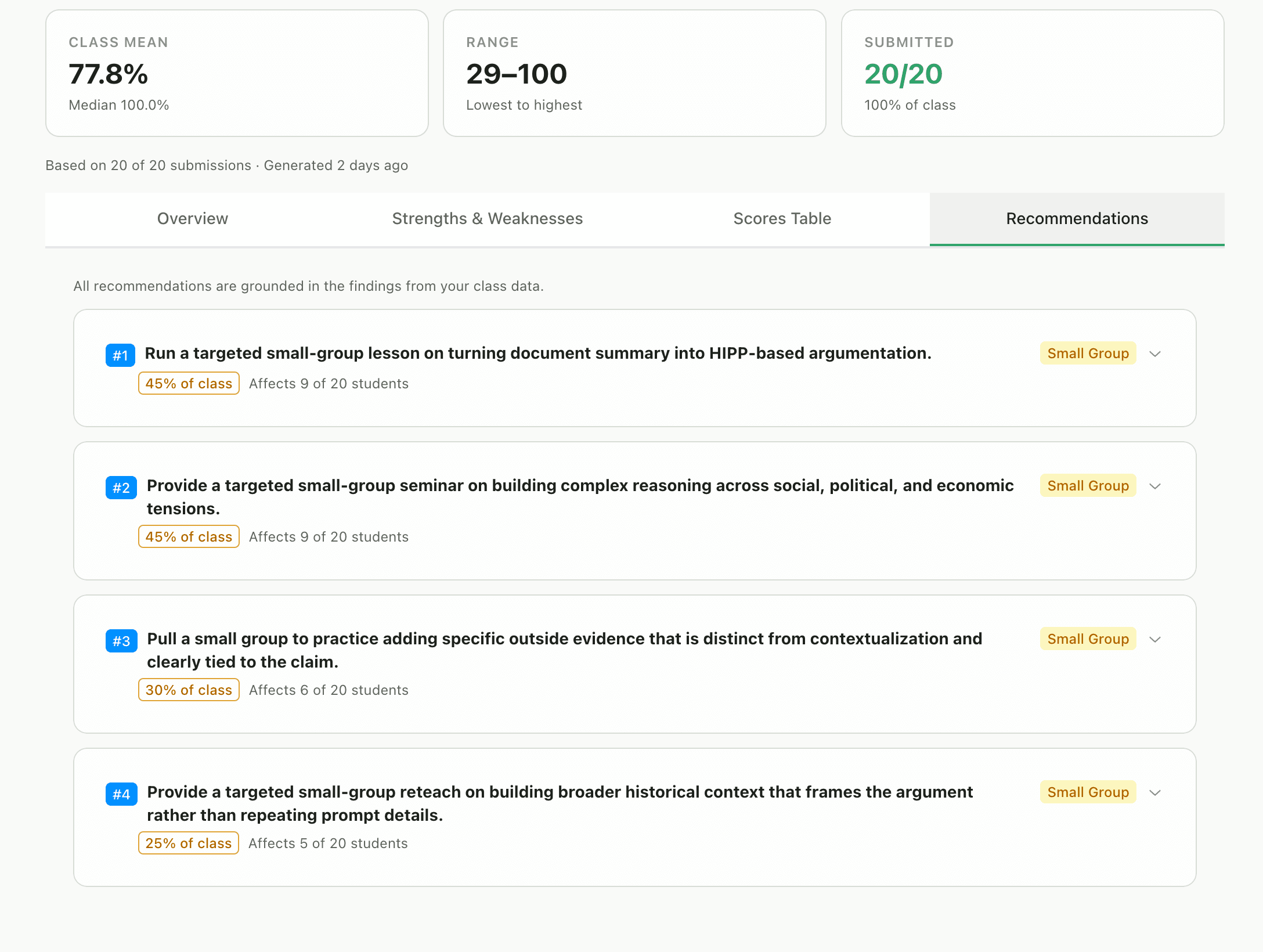Open the Strengths & Weaknesses tab
This screenshot has width=1263, height=952.
point(487,219)
